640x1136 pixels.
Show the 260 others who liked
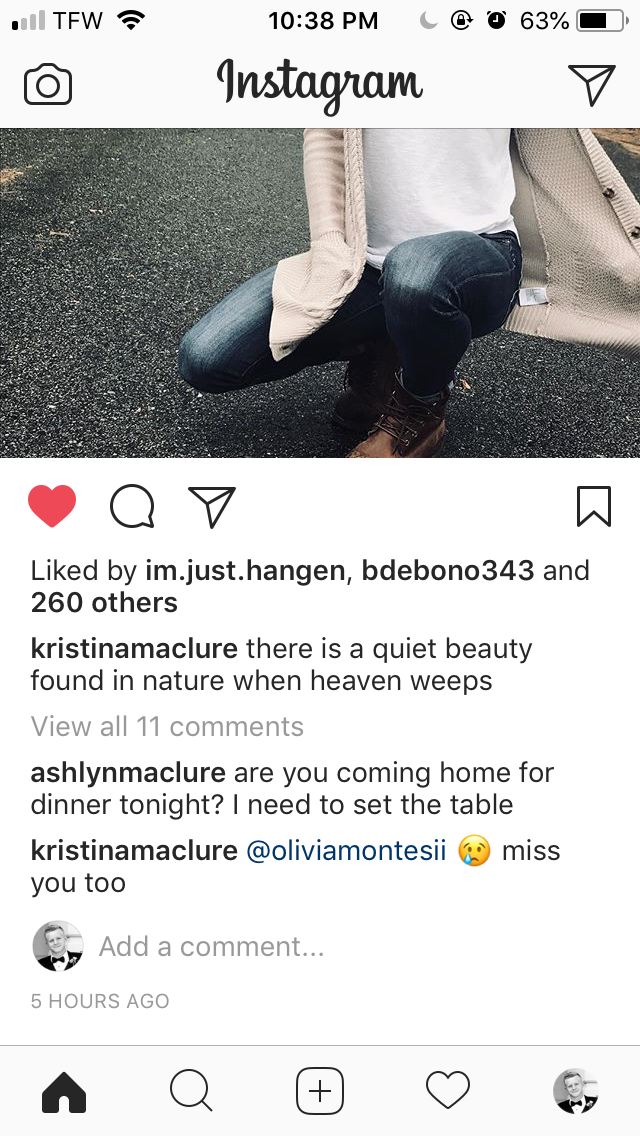tap(104, 603)
